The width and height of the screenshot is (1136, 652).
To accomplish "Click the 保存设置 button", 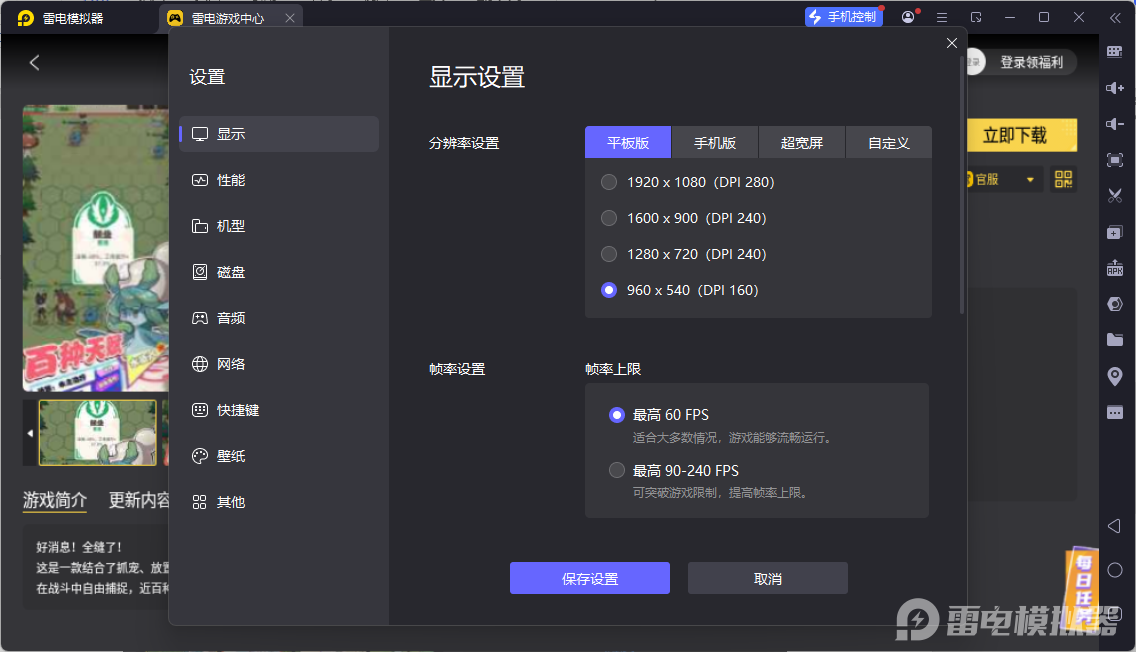I will click(589, 578).
